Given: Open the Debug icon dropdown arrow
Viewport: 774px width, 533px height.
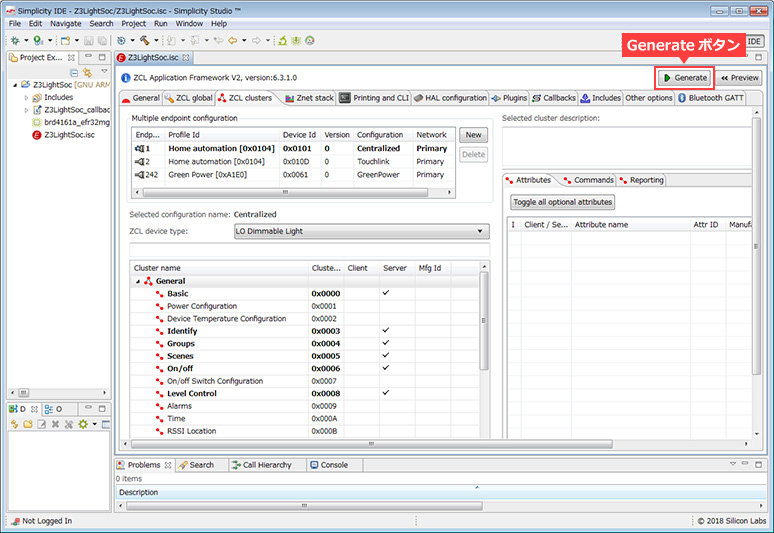Looking at the screenshot, I should point(26,40).
